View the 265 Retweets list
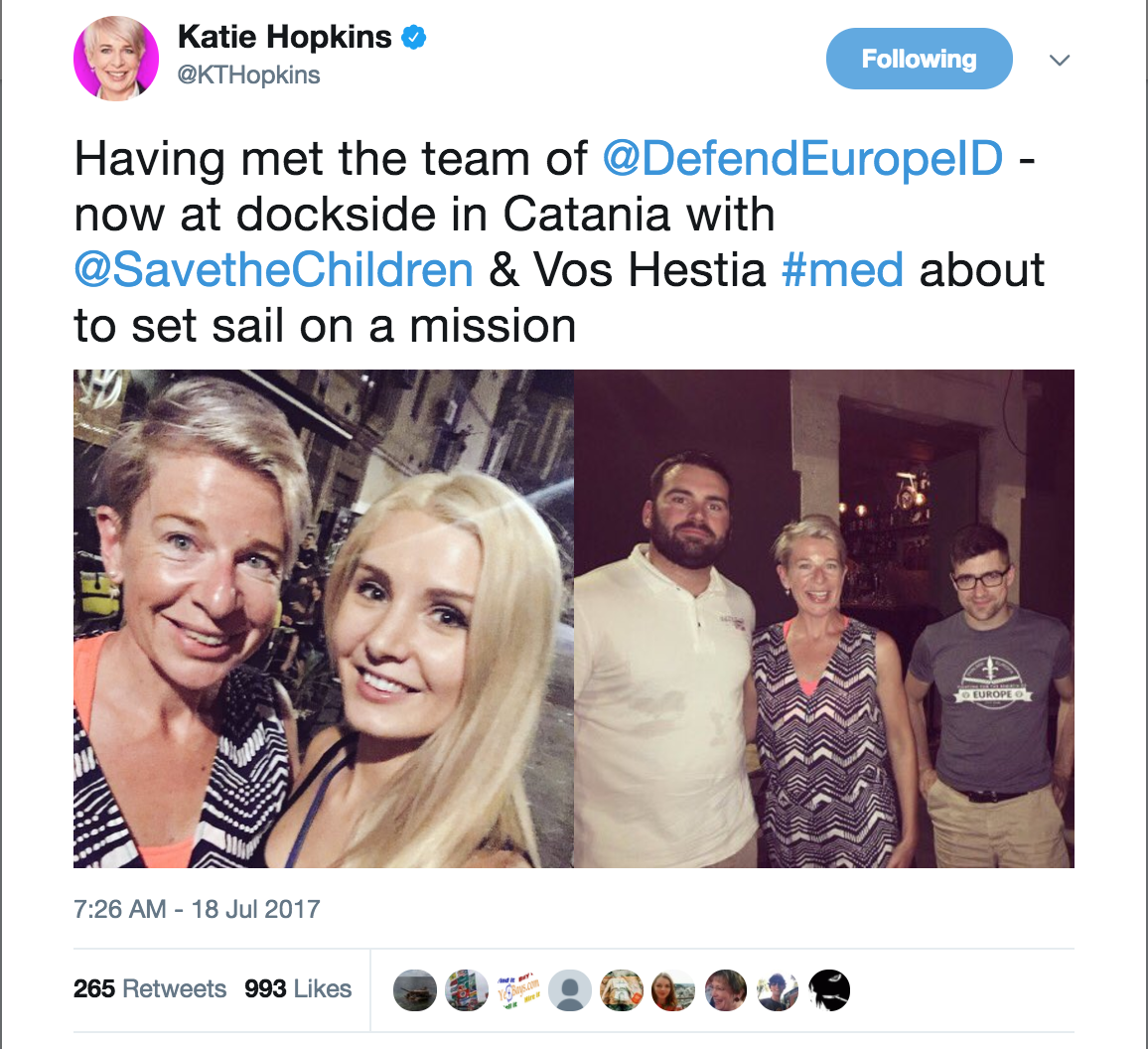This screenshot has height=1049, width=1148. coord(149,989)
